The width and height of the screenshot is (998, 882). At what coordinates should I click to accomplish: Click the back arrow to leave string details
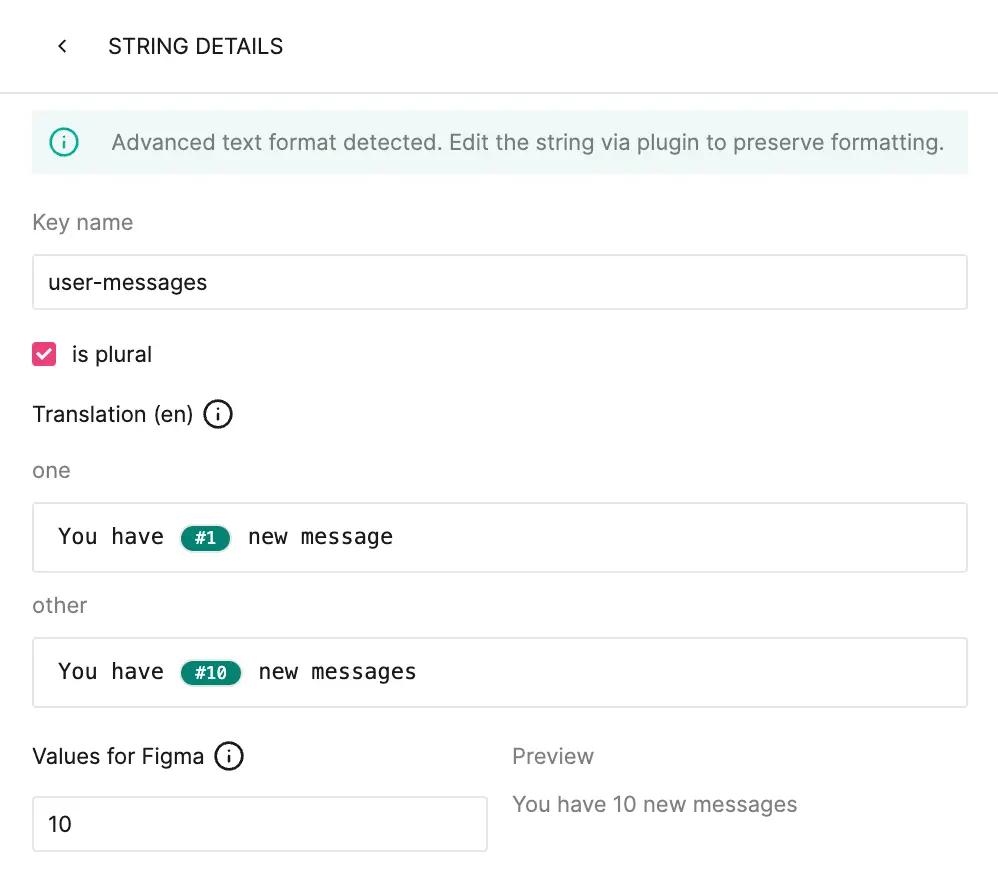(62, 46)
